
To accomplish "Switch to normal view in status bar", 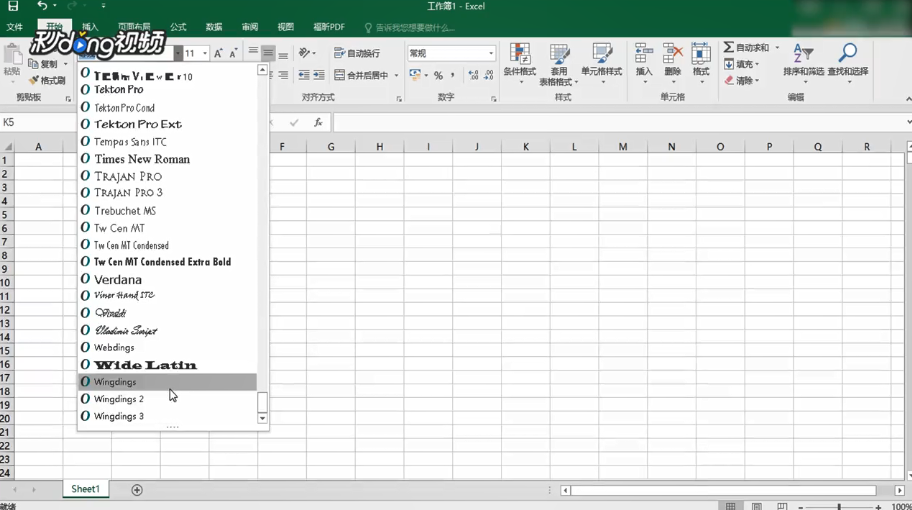I will 731,507.
